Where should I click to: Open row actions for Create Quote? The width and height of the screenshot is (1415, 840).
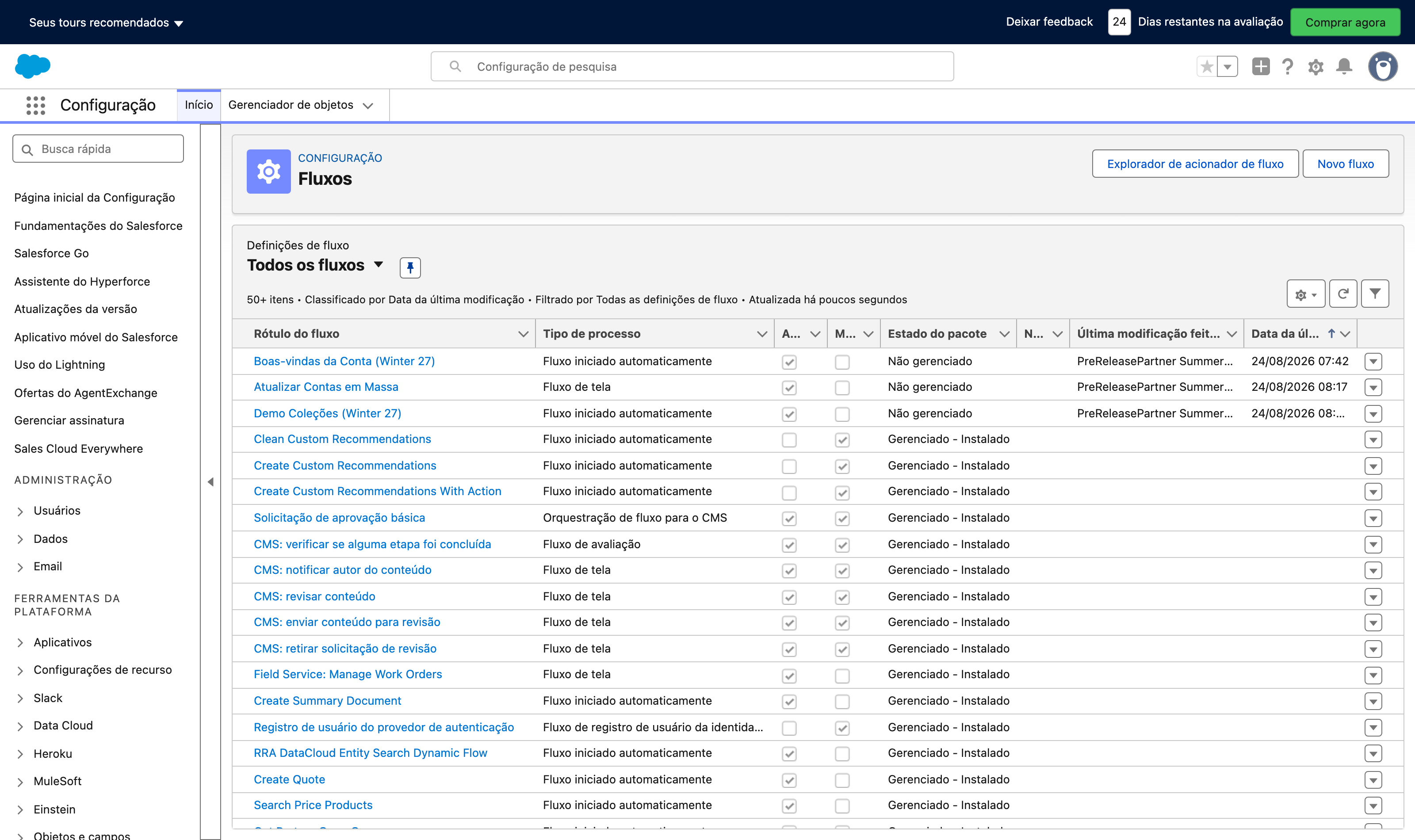1373,780
